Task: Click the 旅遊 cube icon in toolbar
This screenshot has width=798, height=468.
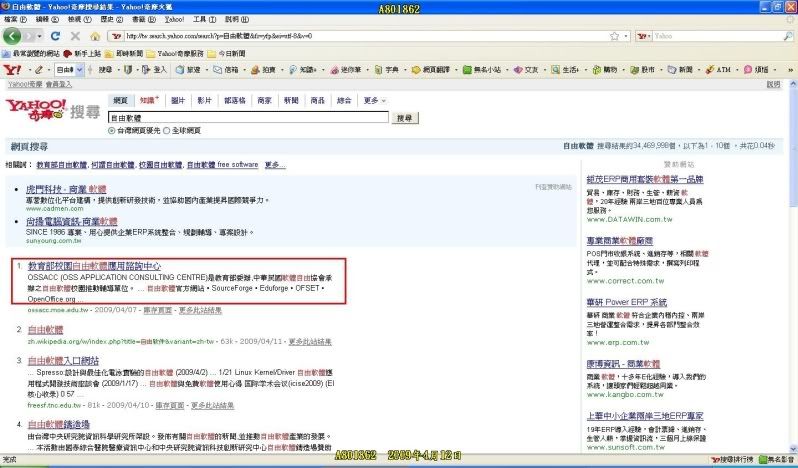Action: click(180, 70)
